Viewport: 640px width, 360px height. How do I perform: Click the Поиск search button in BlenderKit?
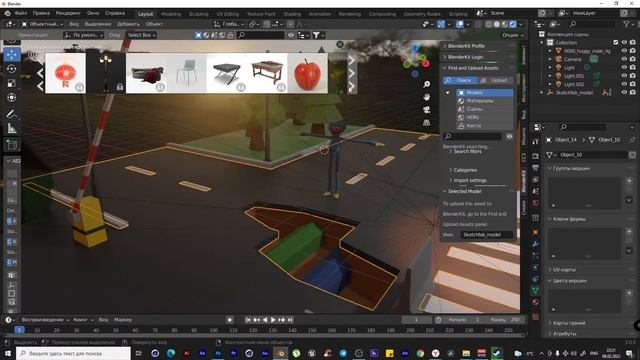click(460, 80)
